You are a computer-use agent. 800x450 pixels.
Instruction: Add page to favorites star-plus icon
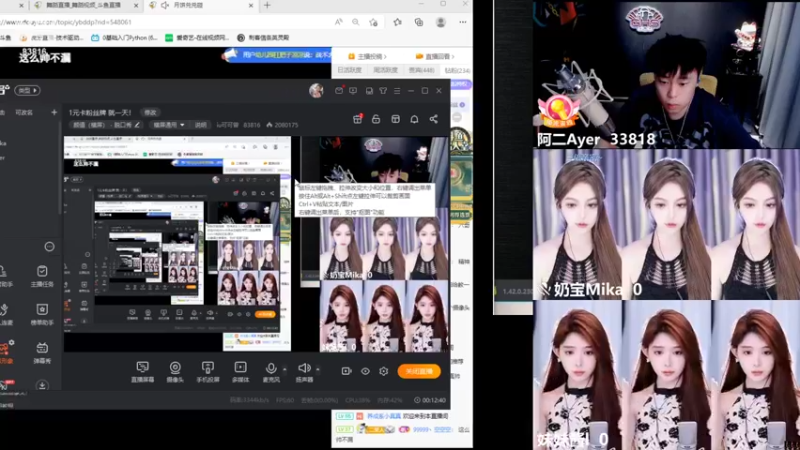click(x=373, y=22)
